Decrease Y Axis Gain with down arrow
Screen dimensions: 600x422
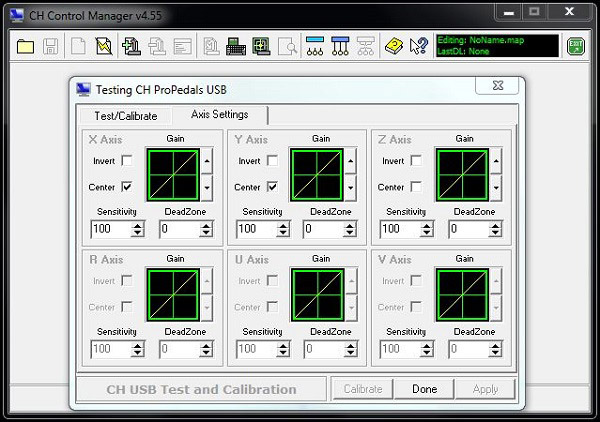click(351, 188)
